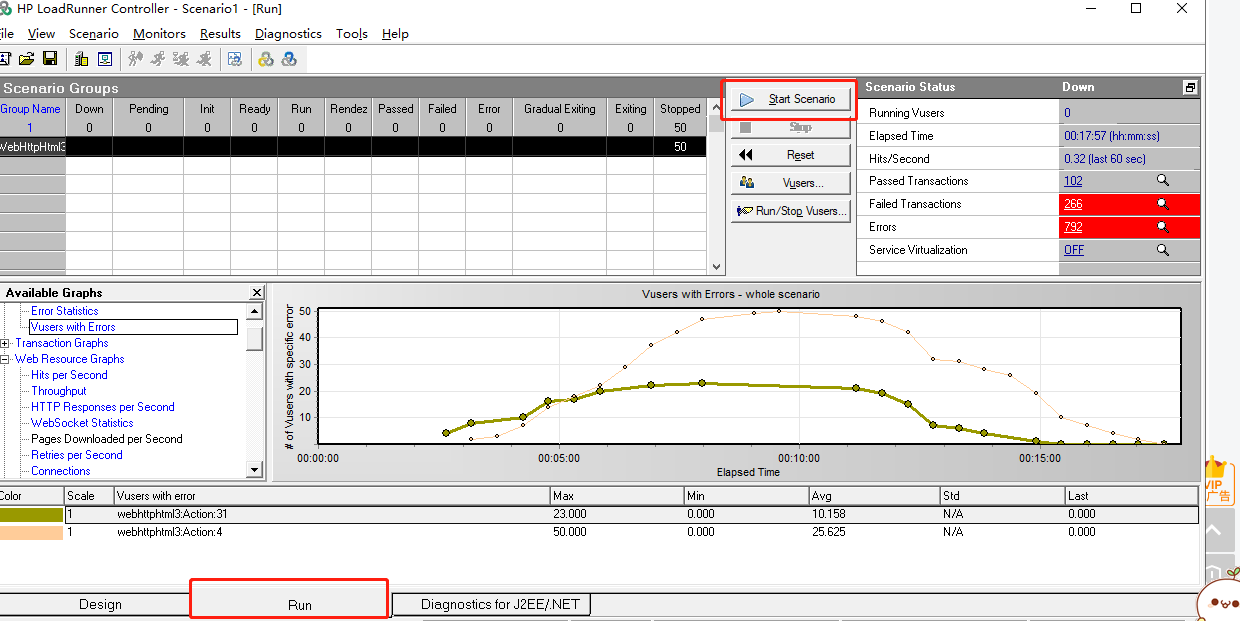Open the Diagnostics menu
1240x621 pixels.
[288, 33]
